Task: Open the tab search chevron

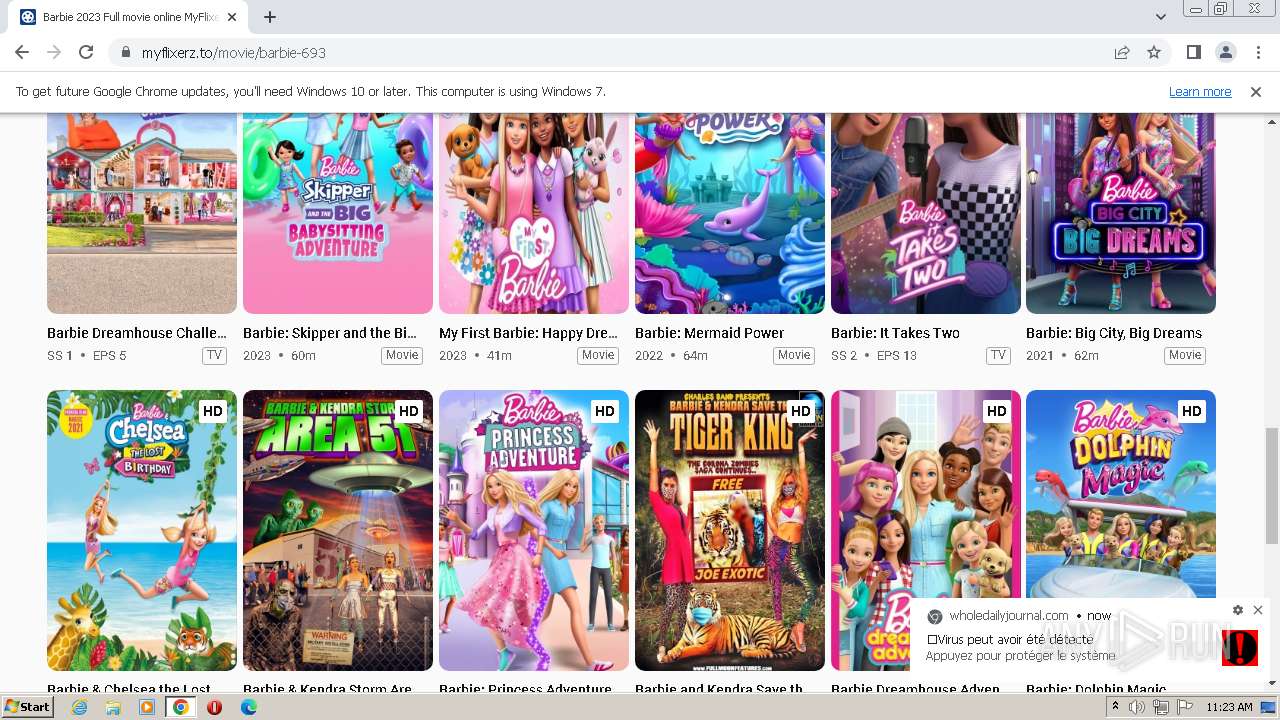Action: coord(1161,17)
